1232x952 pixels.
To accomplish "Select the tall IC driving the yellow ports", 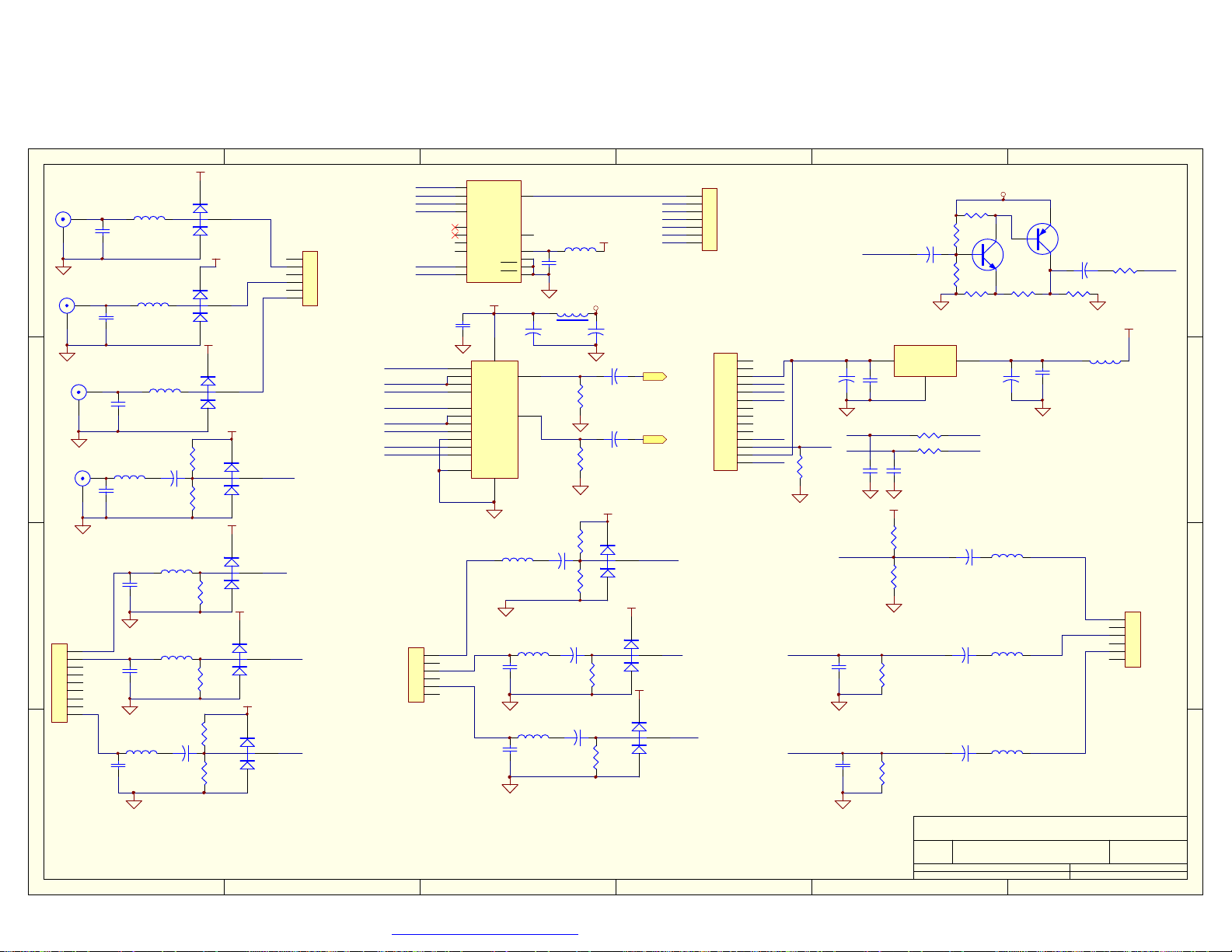I will [x=494, y=420].
